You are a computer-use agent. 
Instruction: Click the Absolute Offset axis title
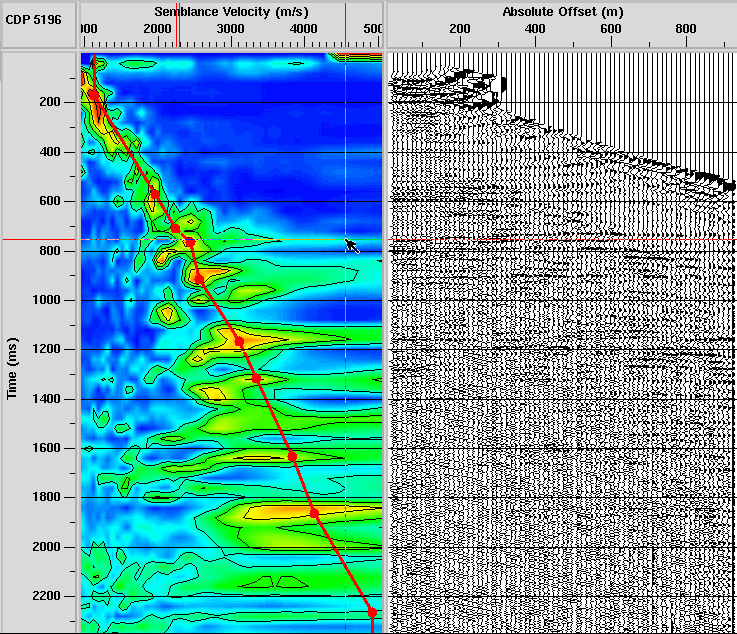pyautogui.click(x=561, y=10)
